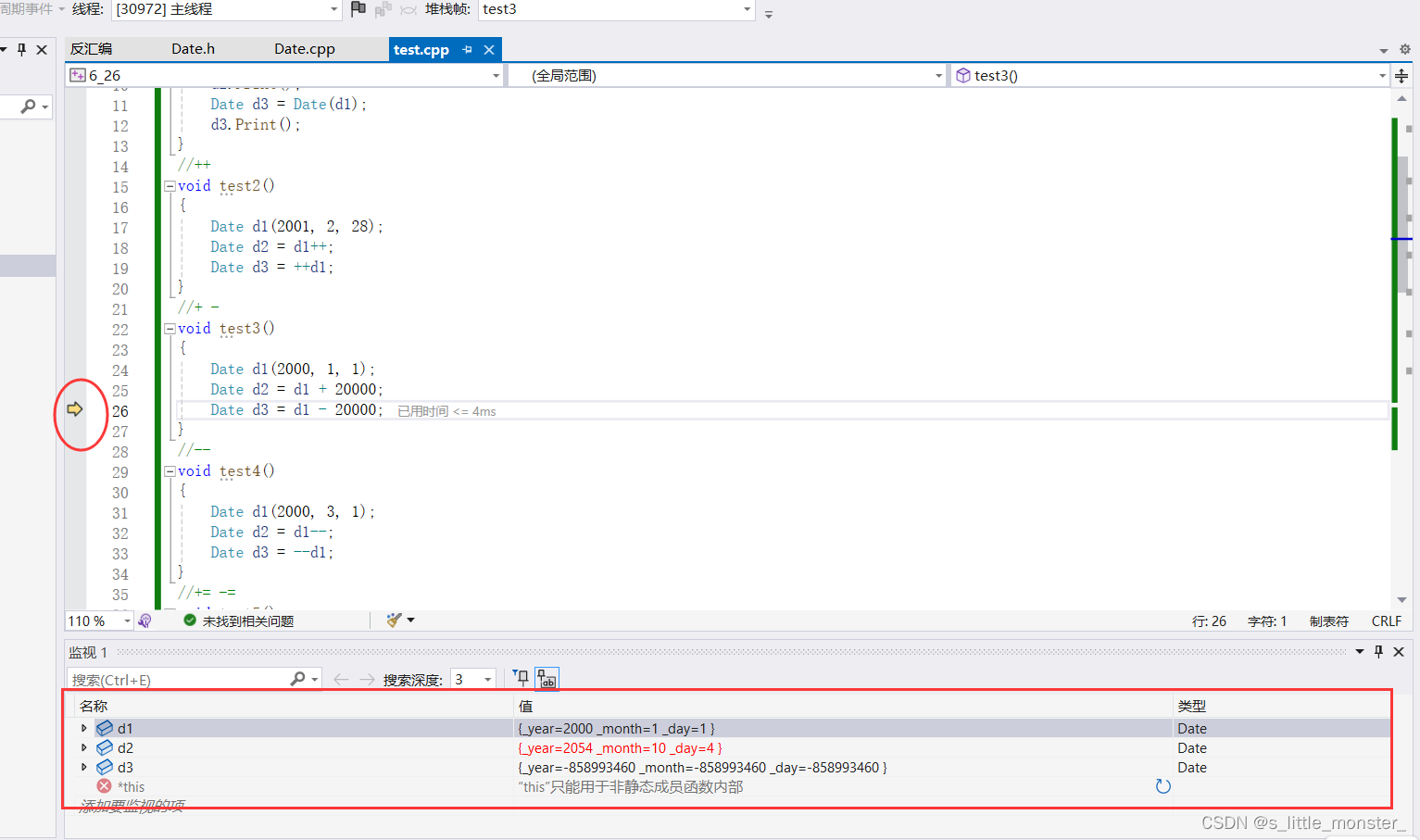This screenshot has width=1420, height=840.
Task: Expand the d3 watch variable
Action: click(x=84, y=767)
